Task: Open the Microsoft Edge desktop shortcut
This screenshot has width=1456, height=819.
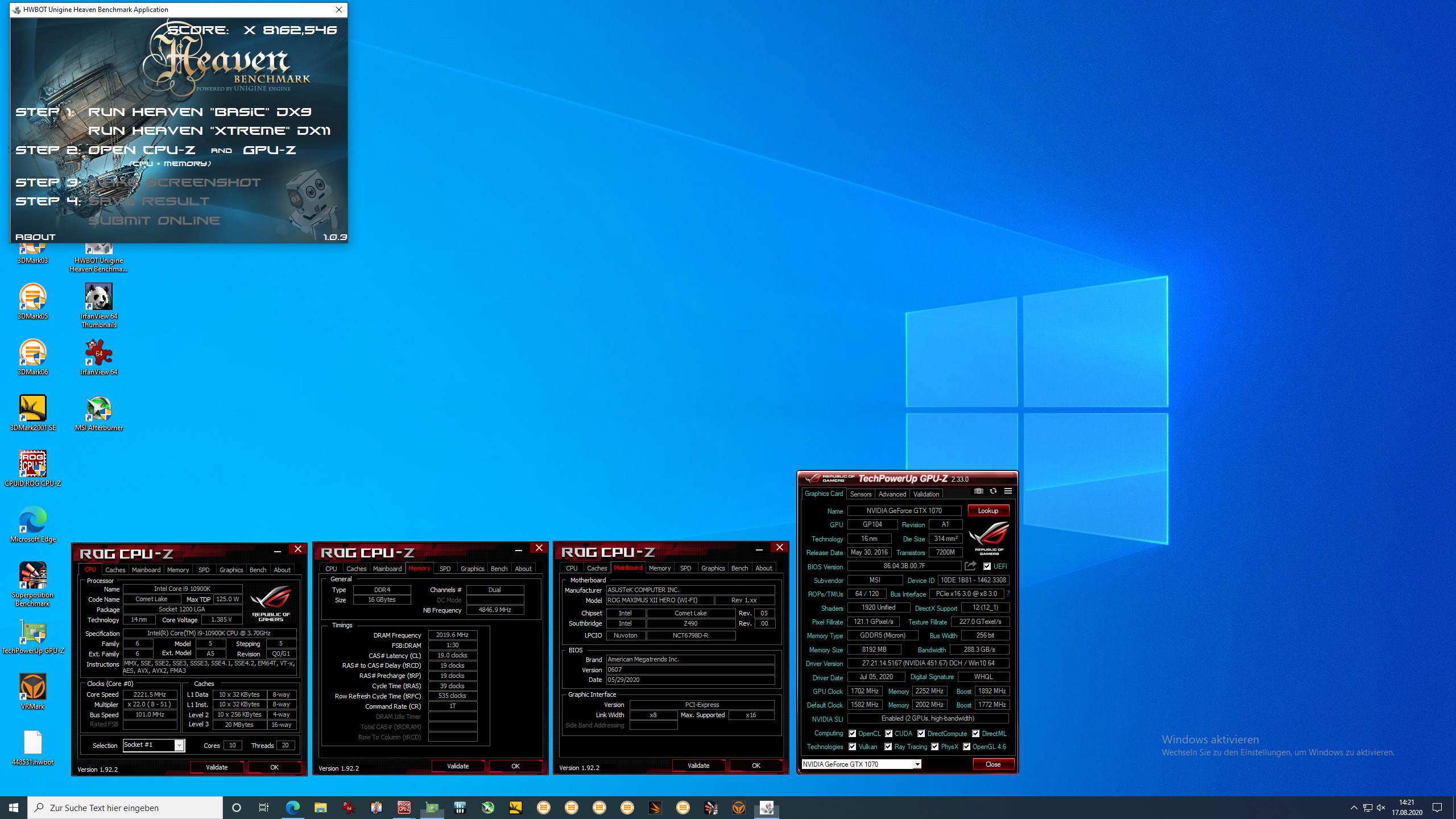Action: (32, 525)
